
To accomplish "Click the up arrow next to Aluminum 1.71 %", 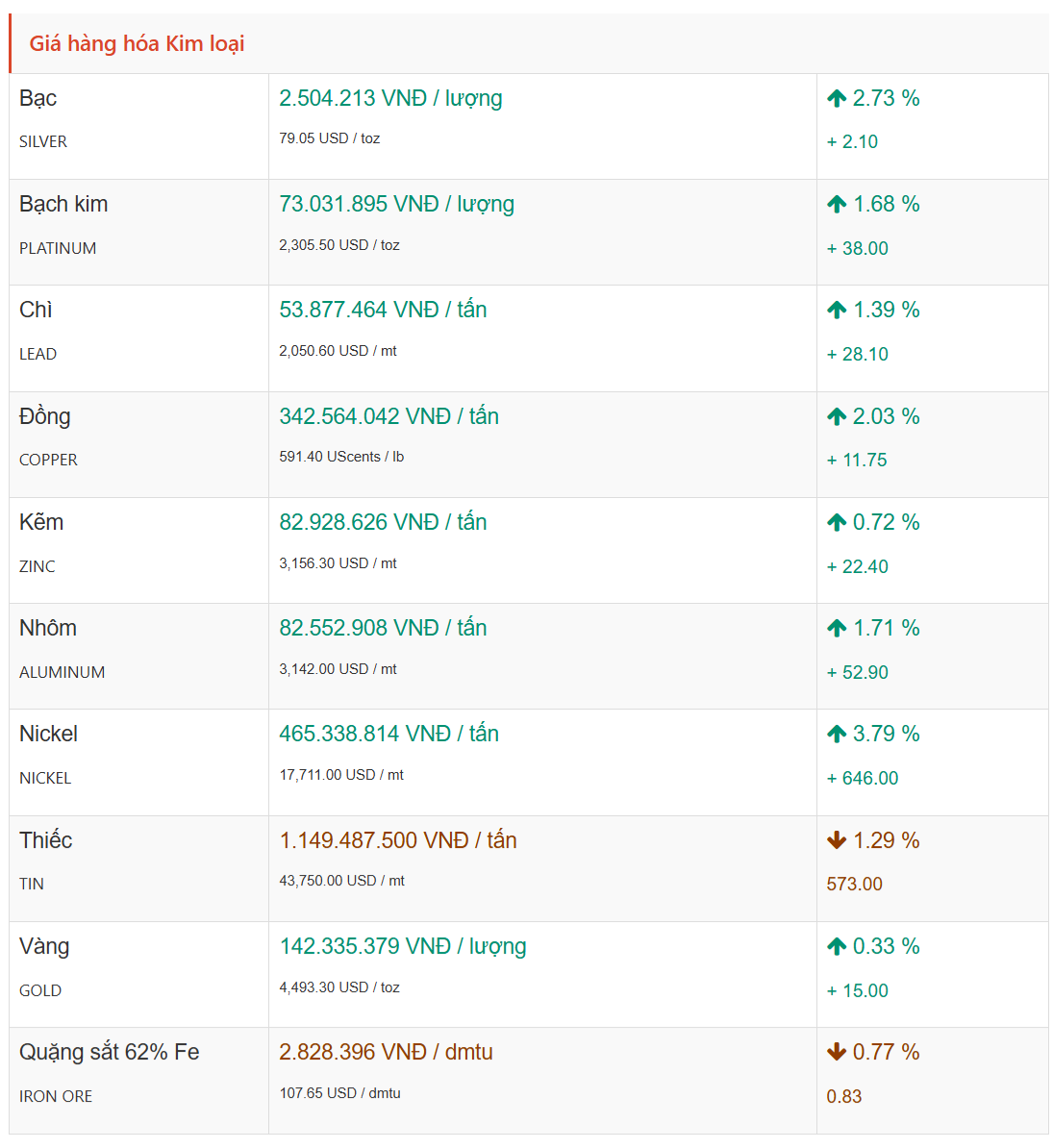I will (x=837, y=628).
